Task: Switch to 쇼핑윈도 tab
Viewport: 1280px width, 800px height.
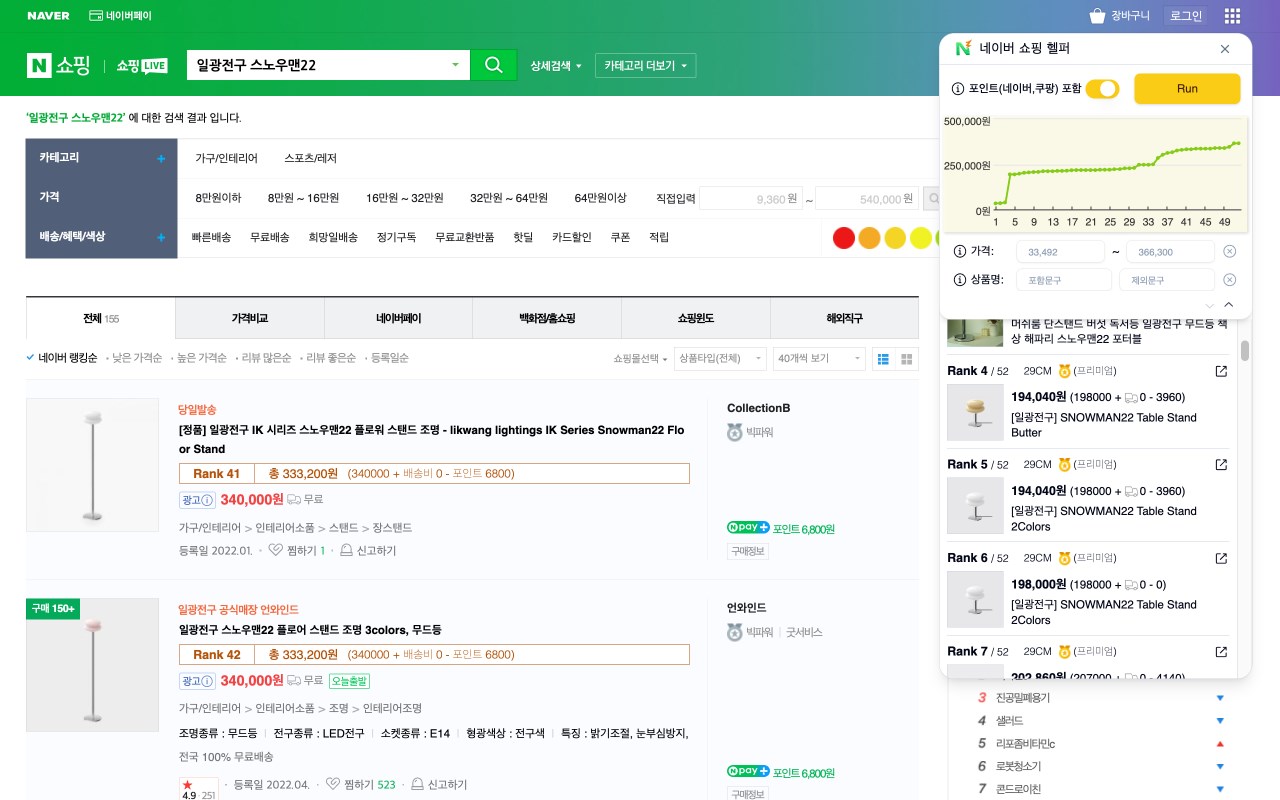Action: (x=696, y=318)
